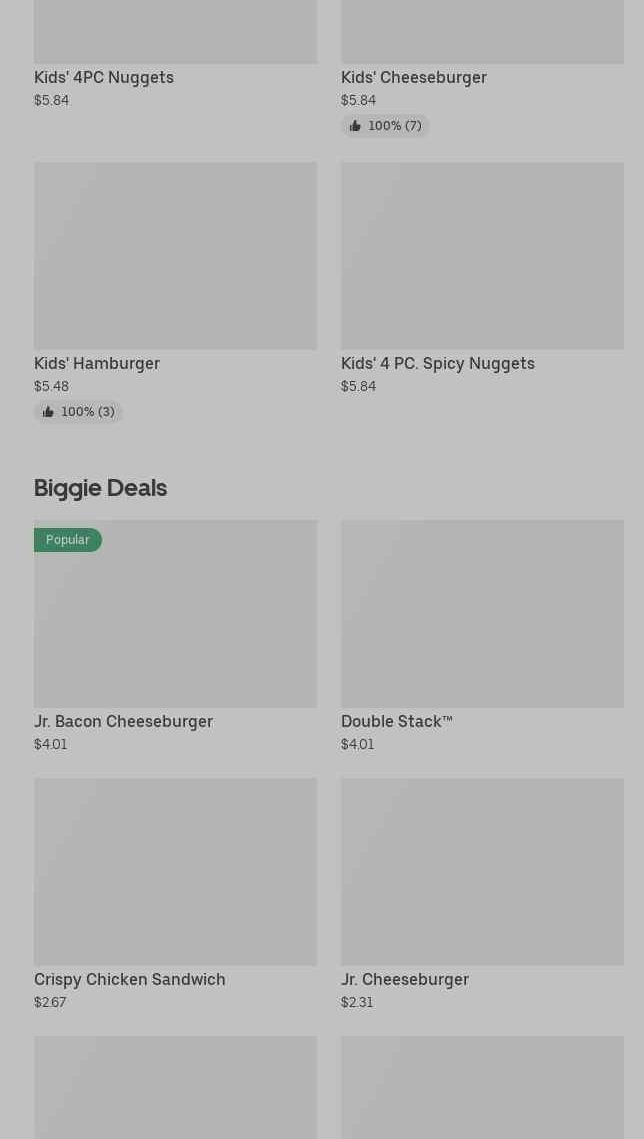The image size is (644, 1139).
Task: Click the 100% (3) rating pill
Action: 78,412
